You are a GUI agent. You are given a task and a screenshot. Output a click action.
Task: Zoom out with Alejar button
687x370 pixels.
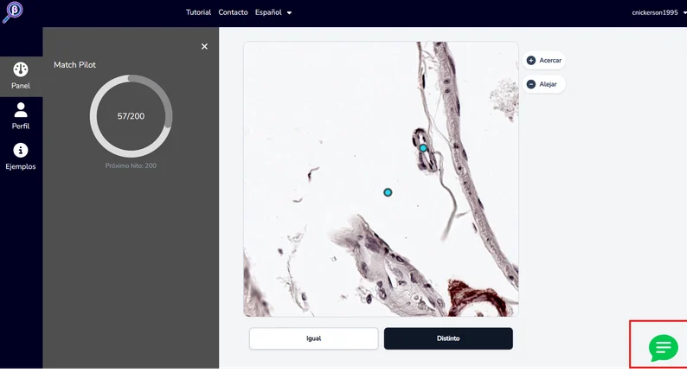544,84
